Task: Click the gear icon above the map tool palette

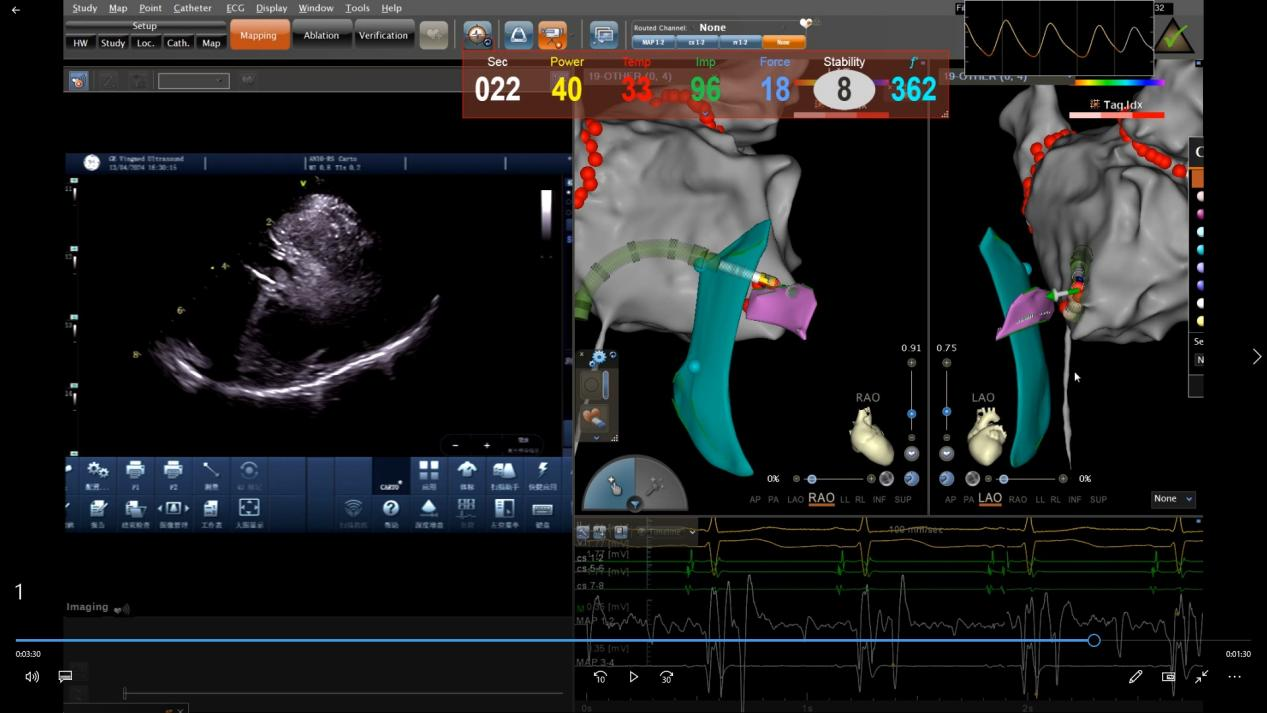Action: [598, 357]
